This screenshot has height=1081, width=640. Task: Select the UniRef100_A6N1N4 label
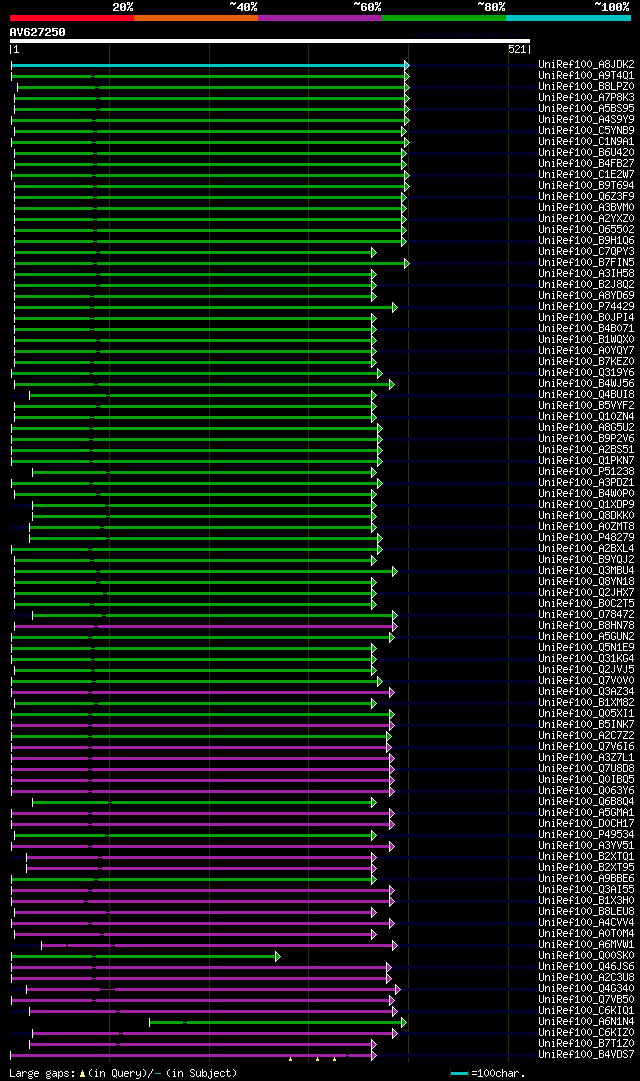[x=586, y=1022]
